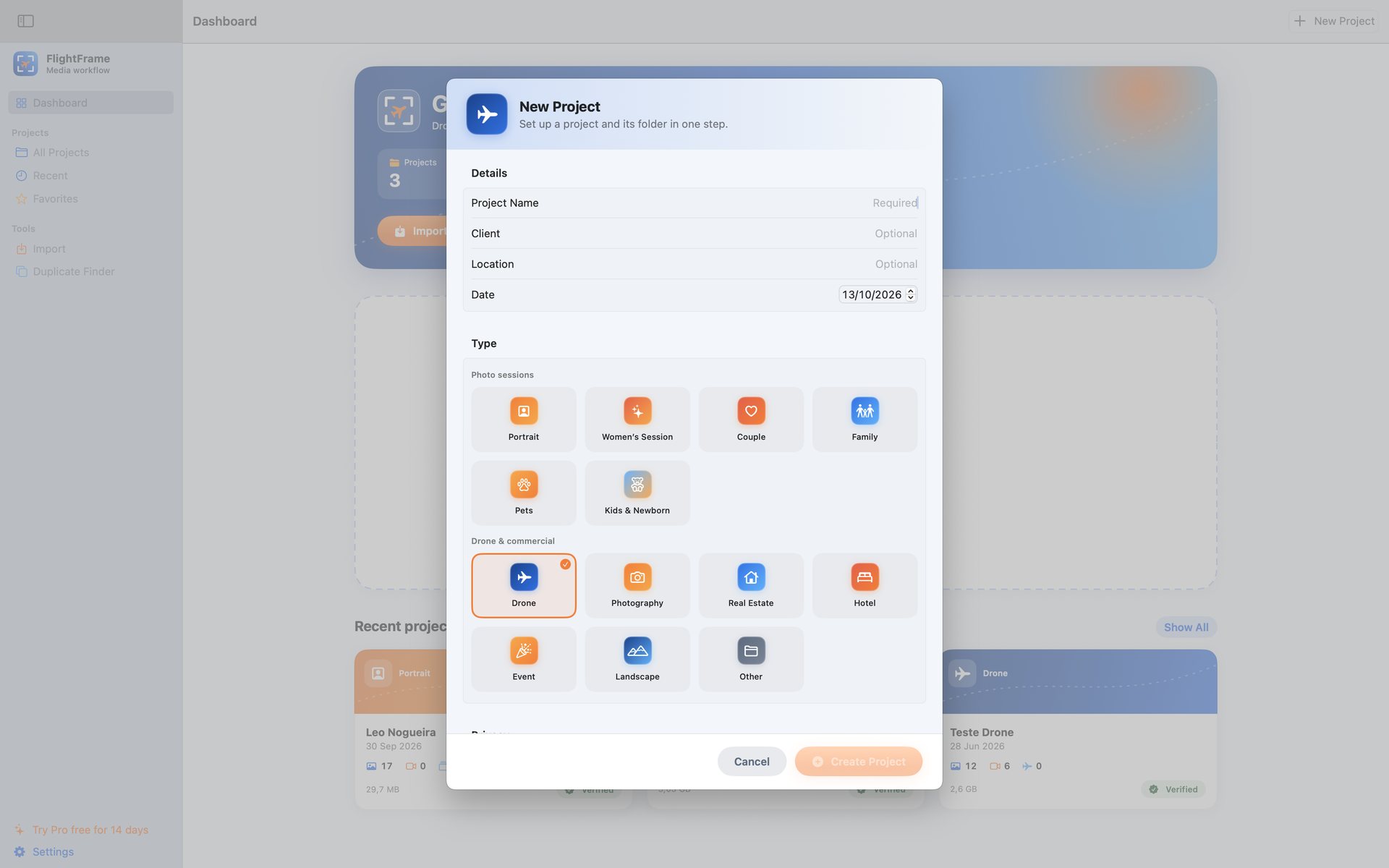Select Kids & Newborn type

point(637,493)
